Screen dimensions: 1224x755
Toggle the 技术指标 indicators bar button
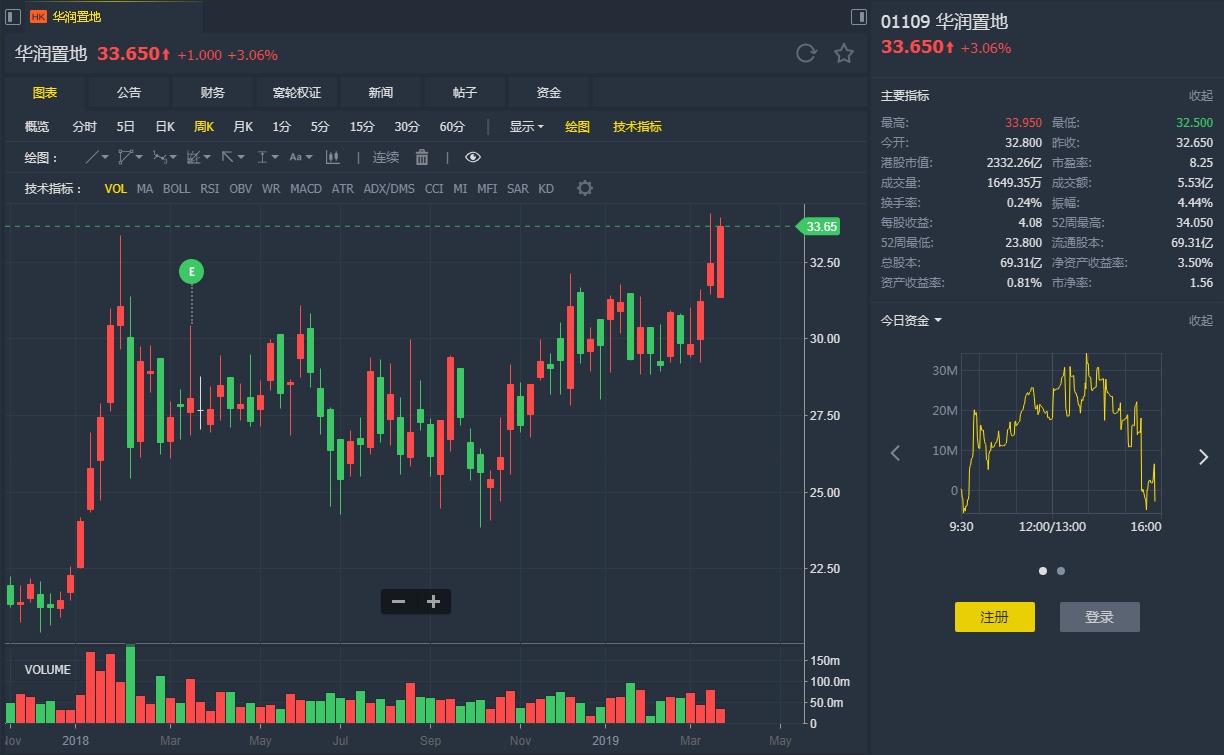(637, 127)
